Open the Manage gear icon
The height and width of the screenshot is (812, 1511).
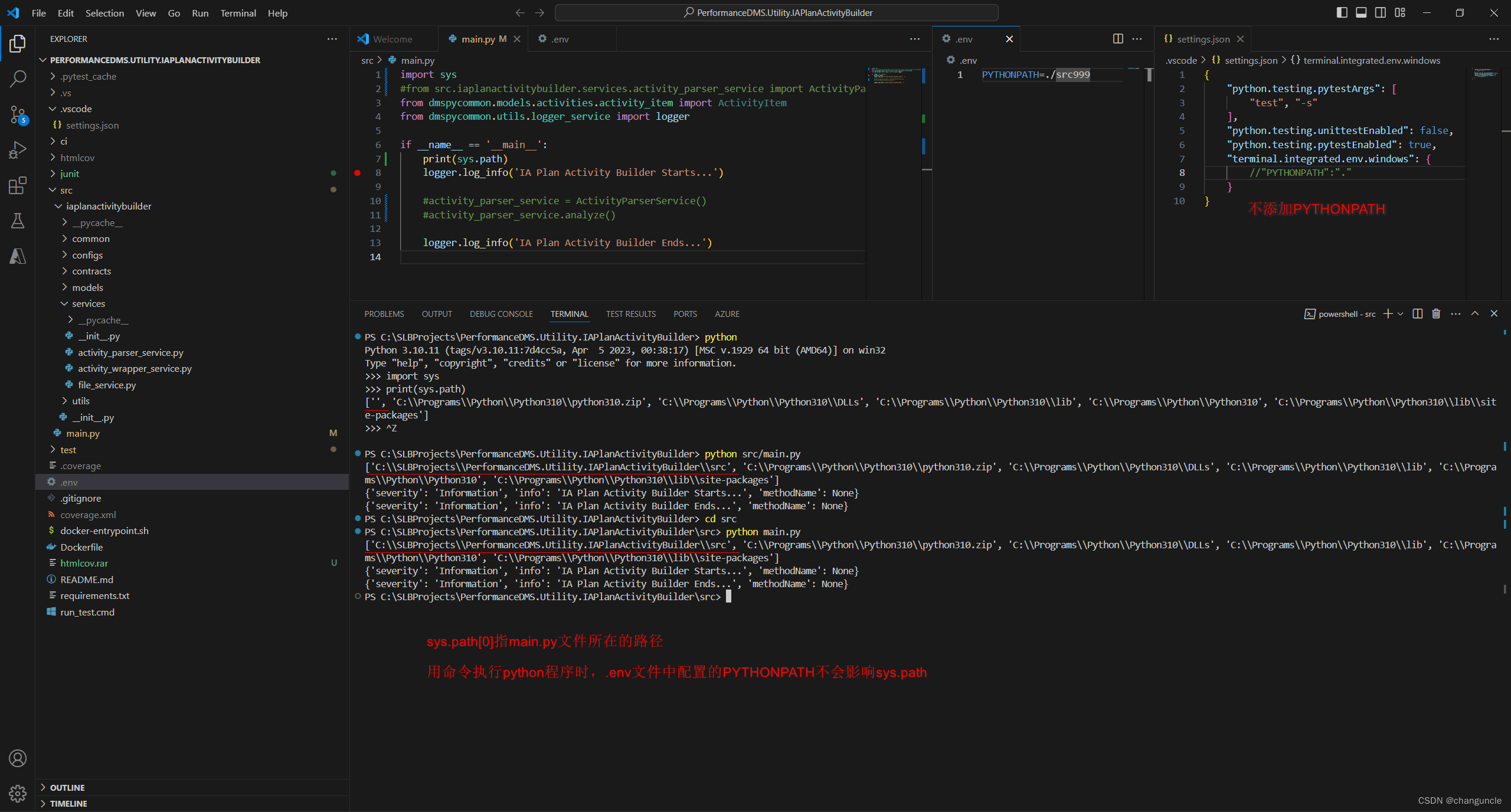(x=18, y=794)
